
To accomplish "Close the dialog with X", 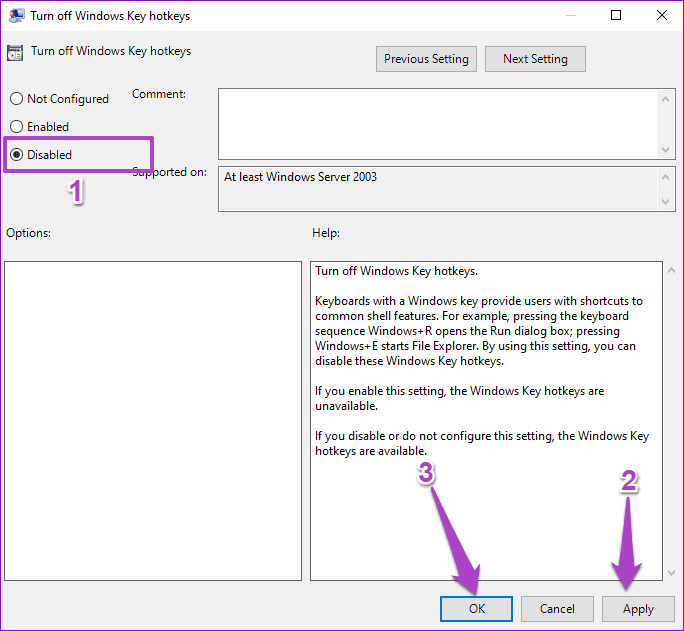I will (662, 15).
